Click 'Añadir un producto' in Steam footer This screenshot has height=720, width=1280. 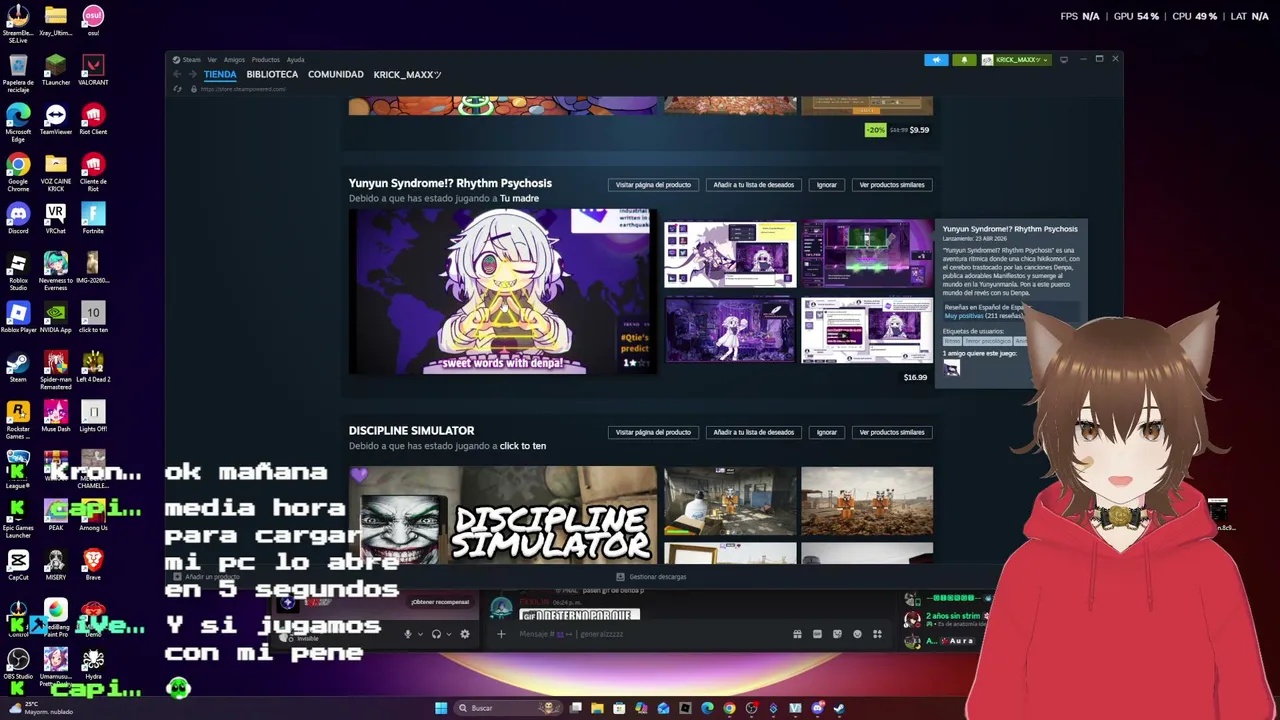[206, 577]
